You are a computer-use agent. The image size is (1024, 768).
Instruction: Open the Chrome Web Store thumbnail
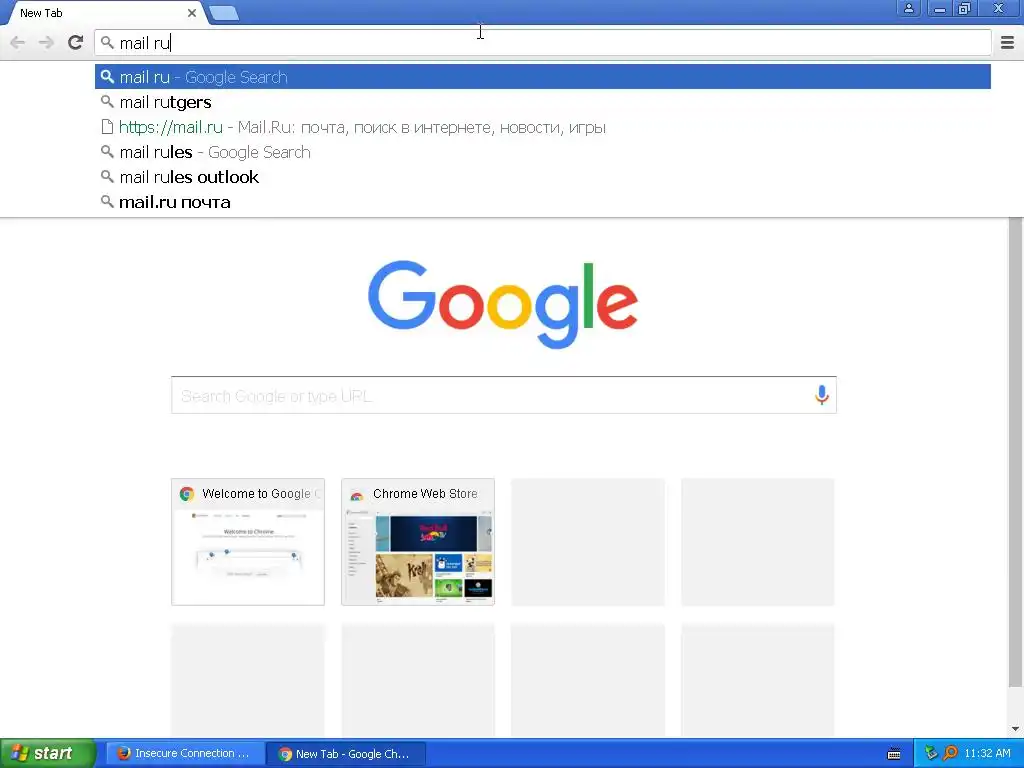point(418,542)
